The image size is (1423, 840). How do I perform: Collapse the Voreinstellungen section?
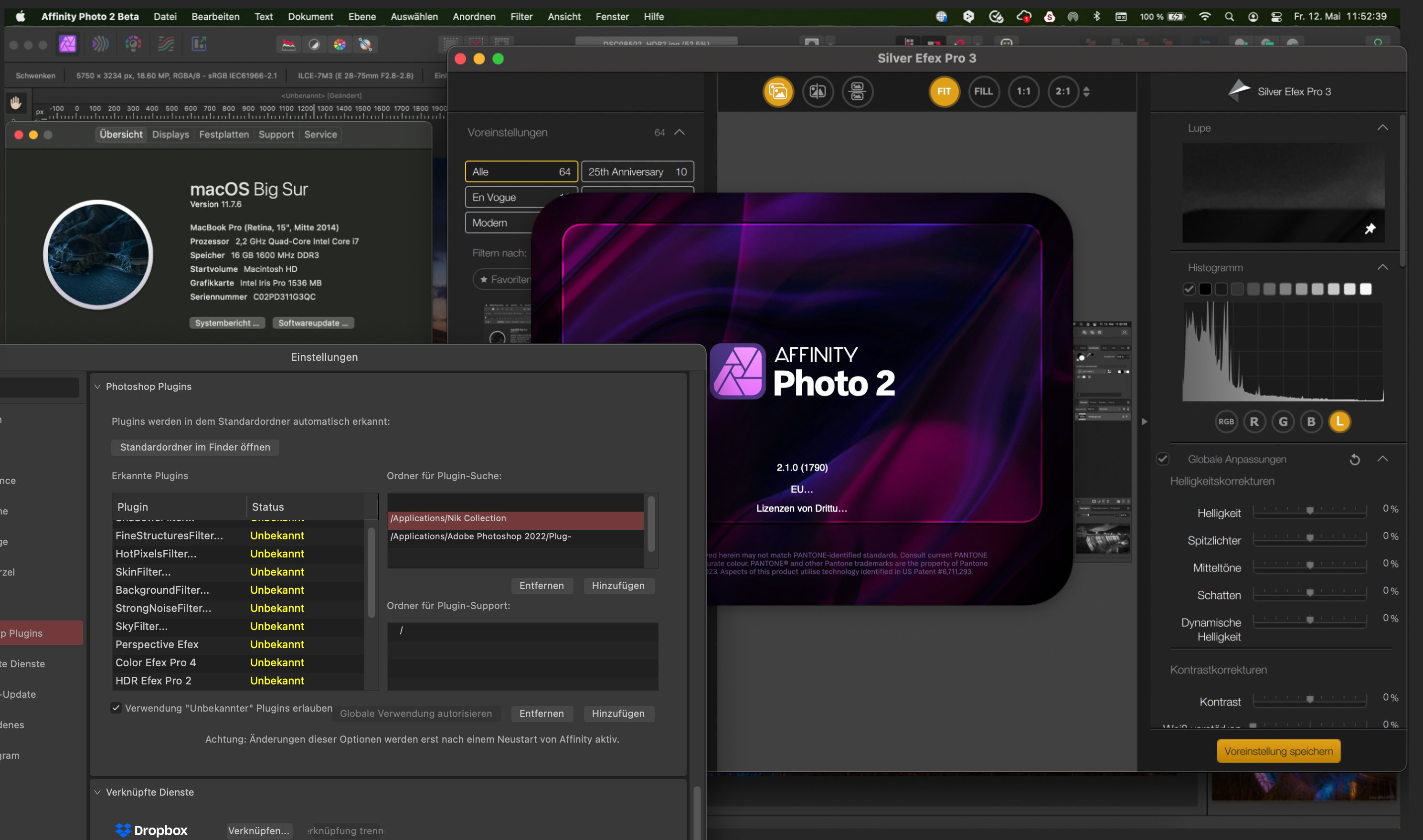[x=679, y=133]
